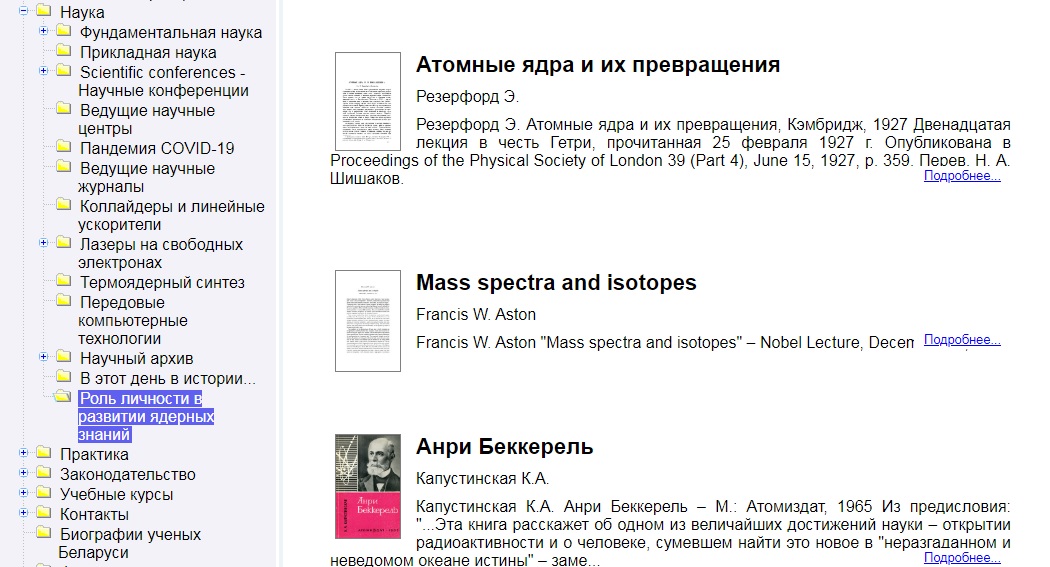Click the folder icon for Коллайдеры и линейные ускорители

63,205
